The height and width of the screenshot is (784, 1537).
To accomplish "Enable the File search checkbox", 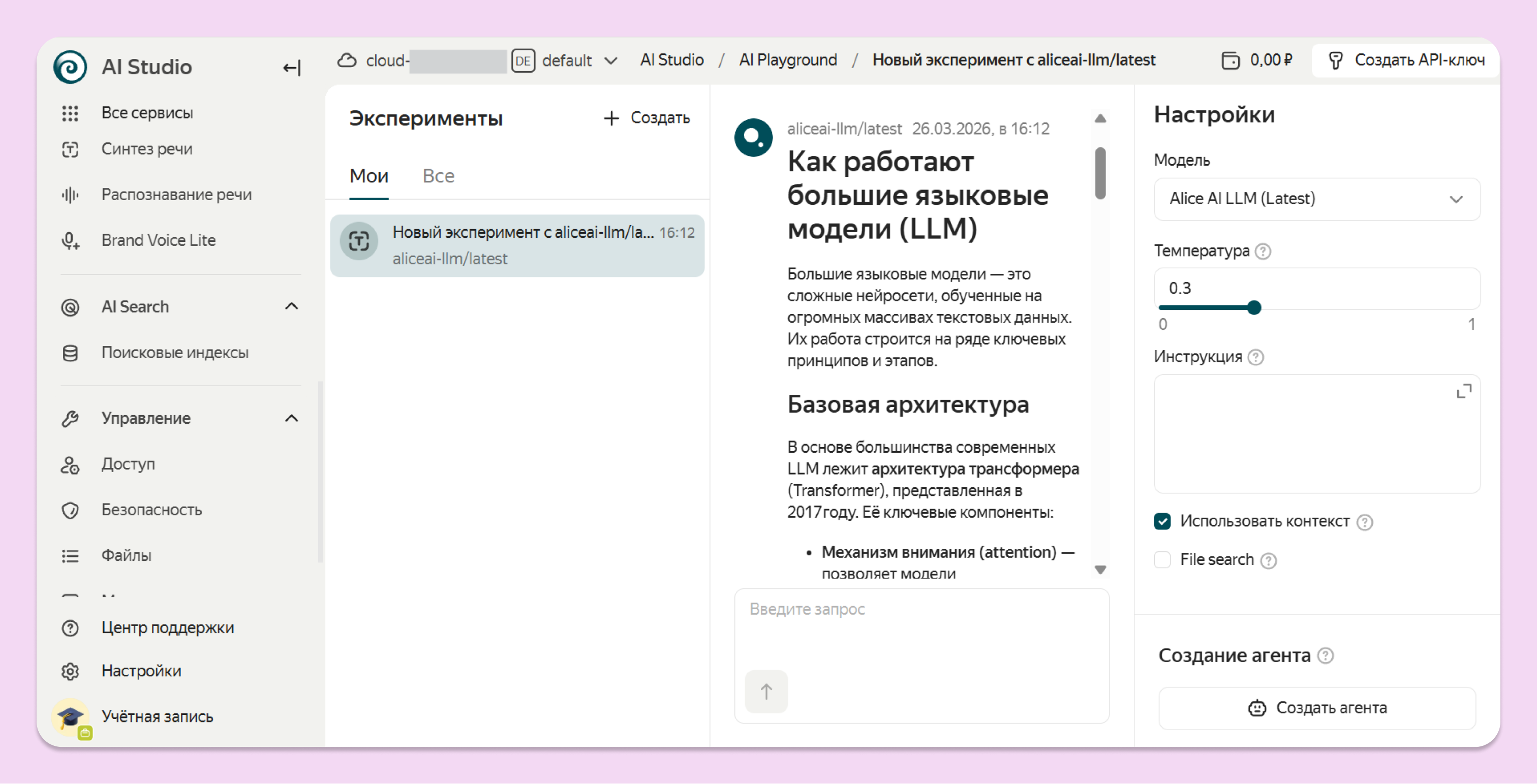I will pos(1162,559).
